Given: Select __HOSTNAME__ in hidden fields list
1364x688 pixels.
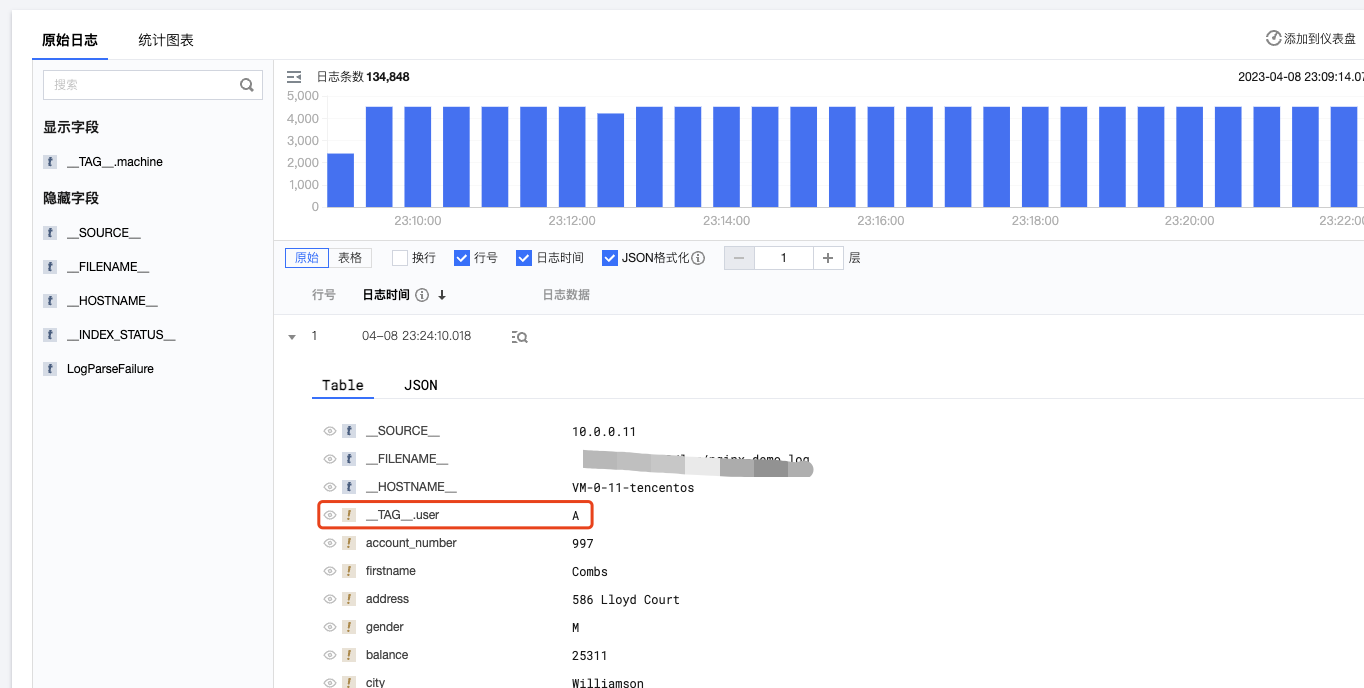Looking at the screenshot, I should pyautogui.click(x=111, y=301).
